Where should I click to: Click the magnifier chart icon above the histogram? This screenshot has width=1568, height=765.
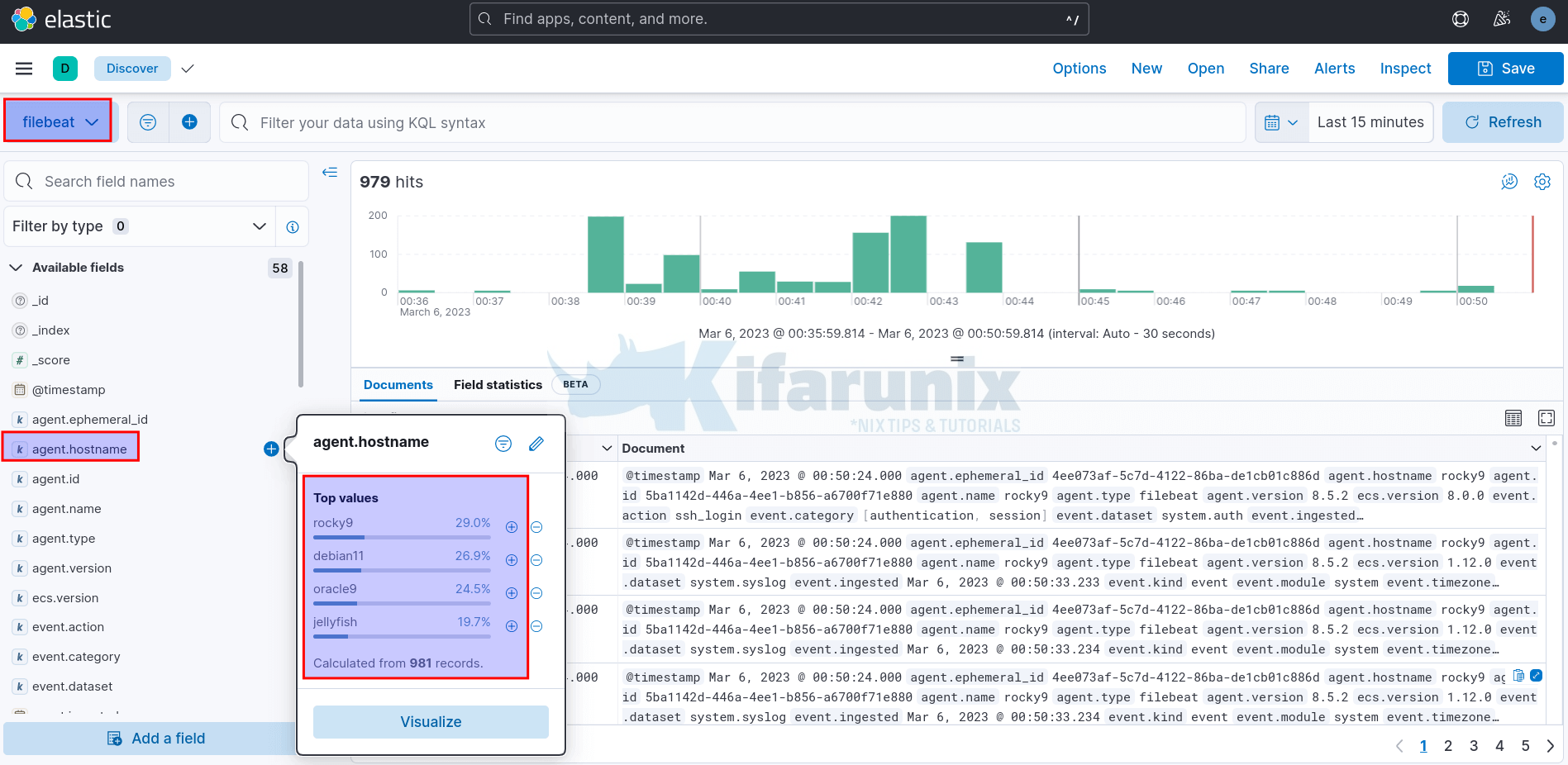[x=1509, y=182]
